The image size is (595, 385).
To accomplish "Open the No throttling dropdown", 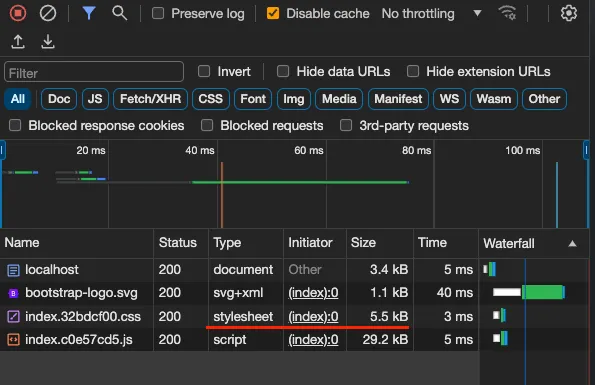I will [431, 14].
